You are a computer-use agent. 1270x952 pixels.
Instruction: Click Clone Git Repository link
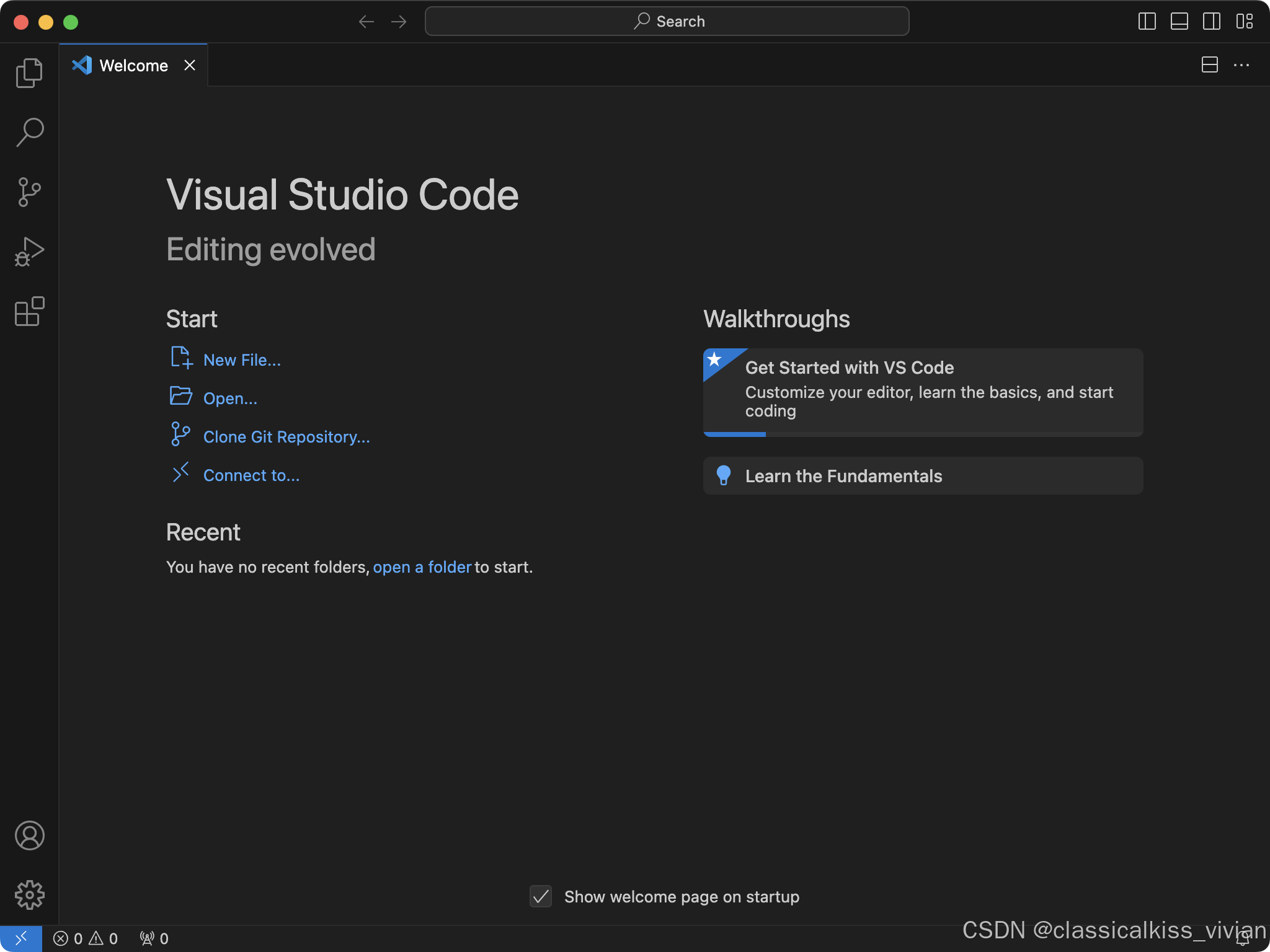(286, 437)
